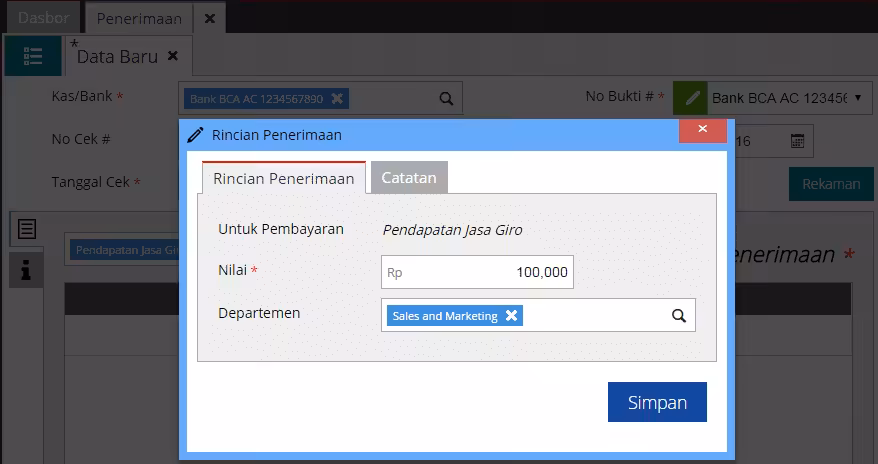The height and width of the screenshot is (464, 878).
Task: Click the list view icon beside Data Baru
Action: coord(32,56)
